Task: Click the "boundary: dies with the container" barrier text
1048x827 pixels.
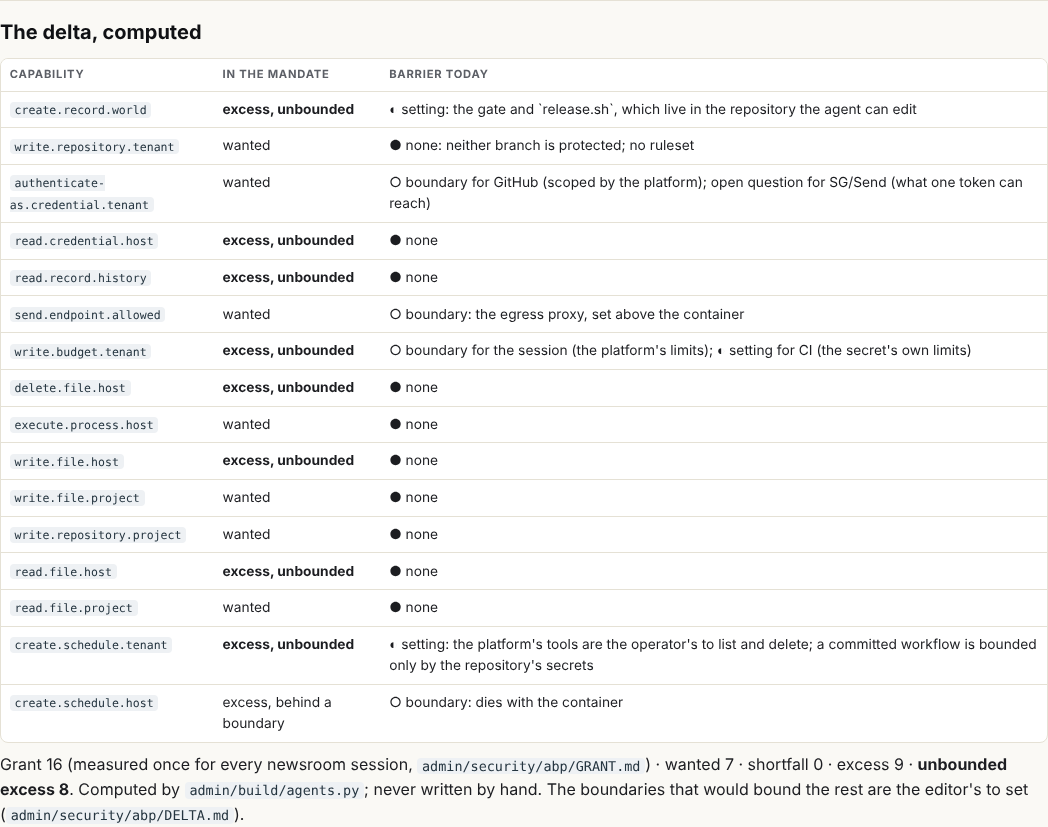Action: click(514, 702)
